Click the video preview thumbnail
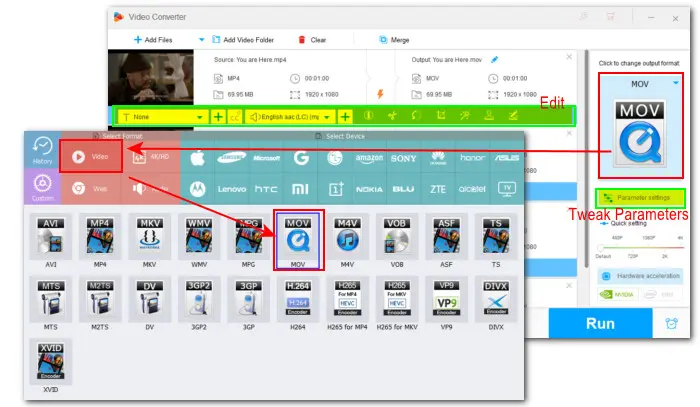700x407 pixels. click(151, 77)
